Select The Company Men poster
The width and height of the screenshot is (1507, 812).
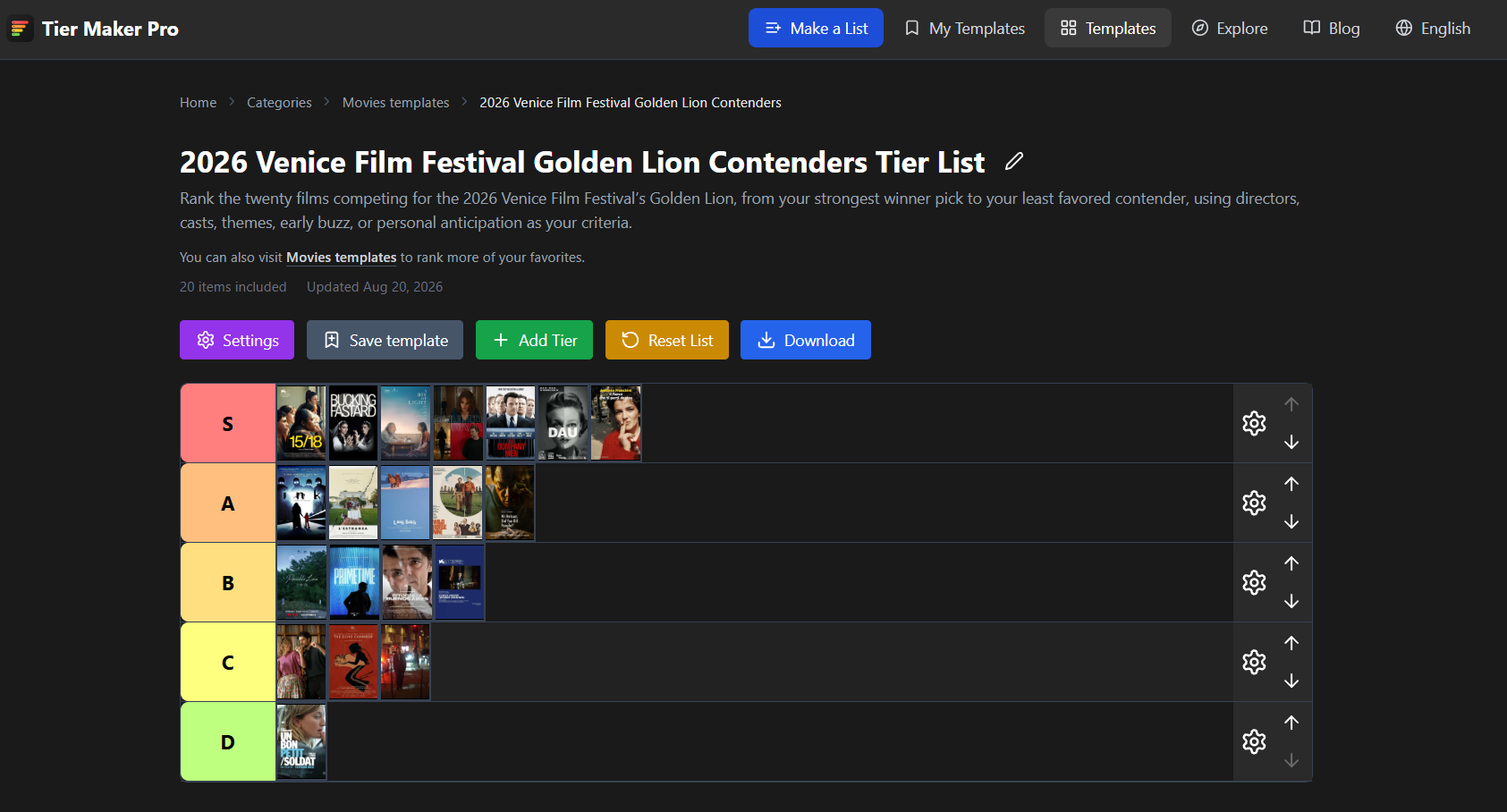(x=511, y=423)
